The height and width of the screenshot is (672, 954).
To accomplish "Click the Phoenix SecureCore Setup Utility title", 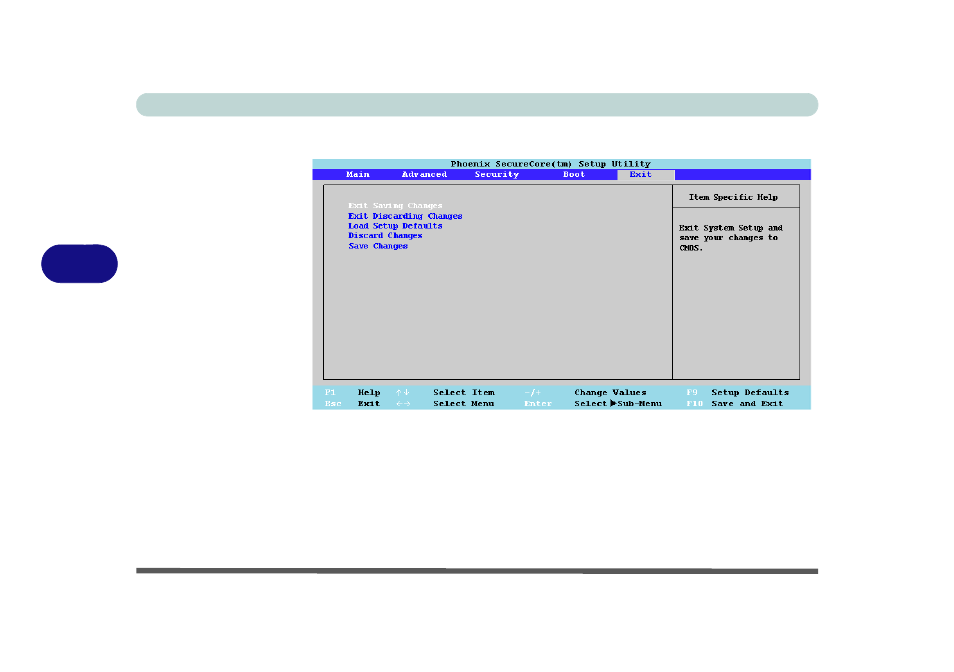I will click(551, 164).
